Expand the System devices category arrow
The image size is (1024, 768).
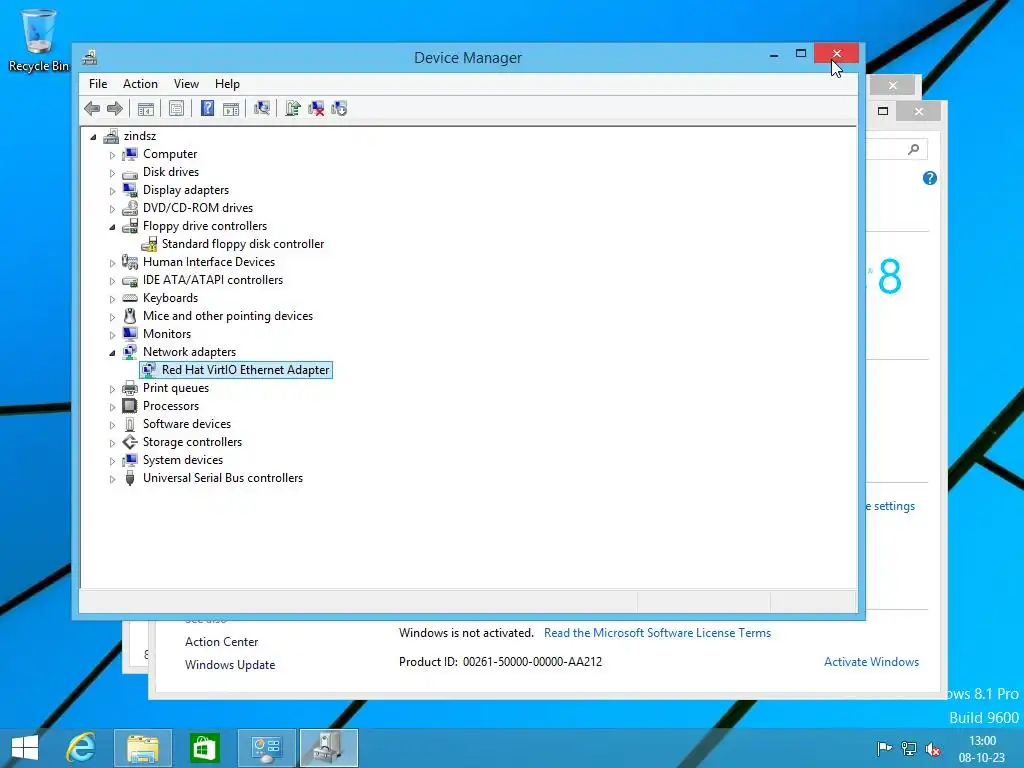[x=112, y=461]
